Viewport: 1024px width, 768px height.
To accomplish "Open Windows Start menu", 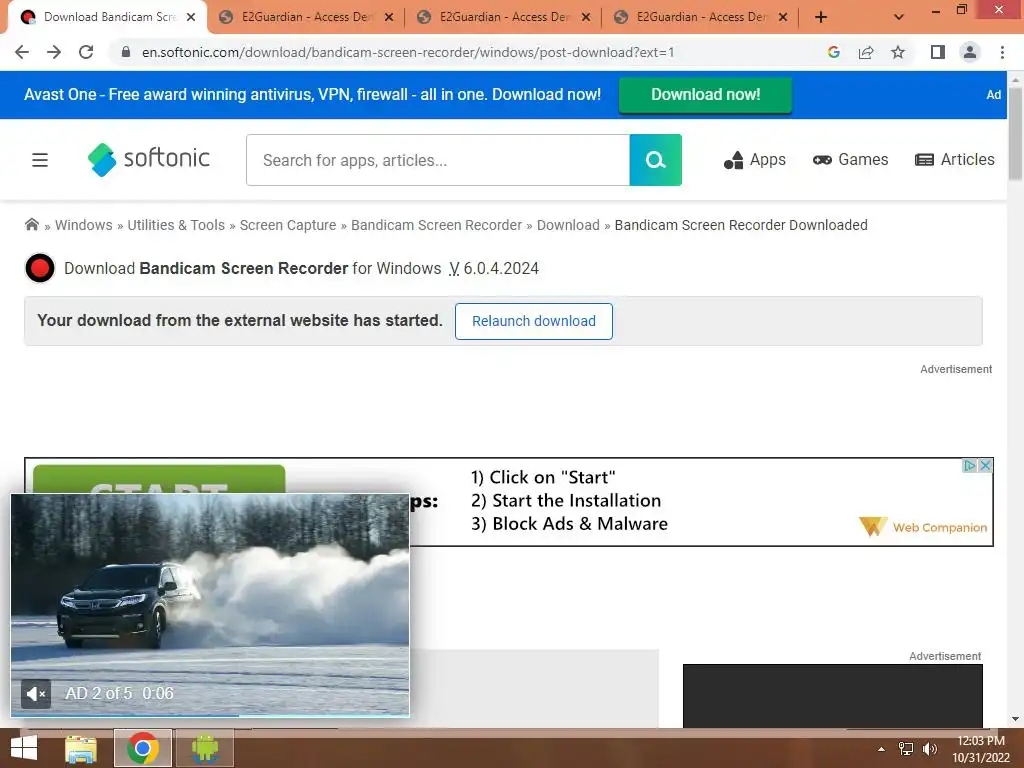I will [x=24, y=748].
